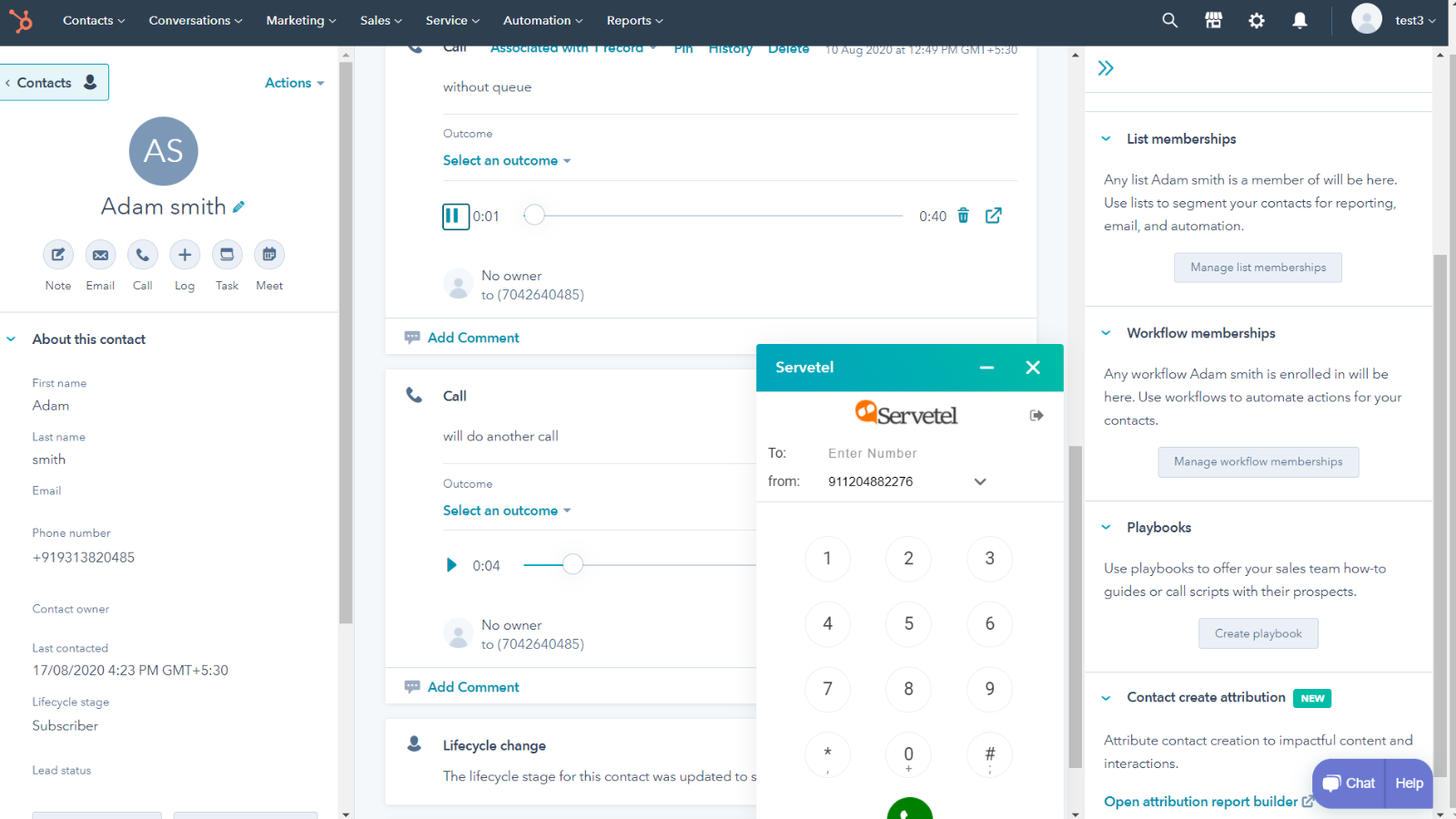Click the Log activity plus icon
This screenshot has height=819, width=1456.
185,255
